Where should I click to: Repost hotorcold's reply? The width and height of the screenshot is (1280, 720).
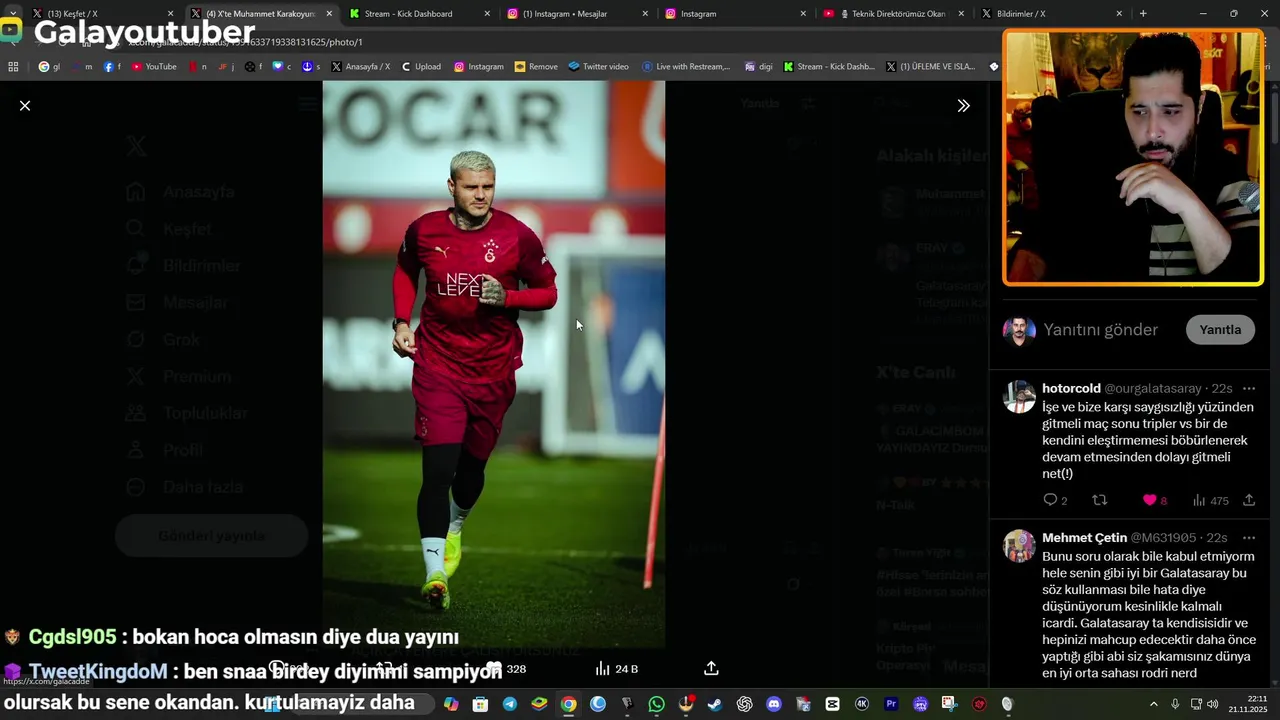[1100, 500]
